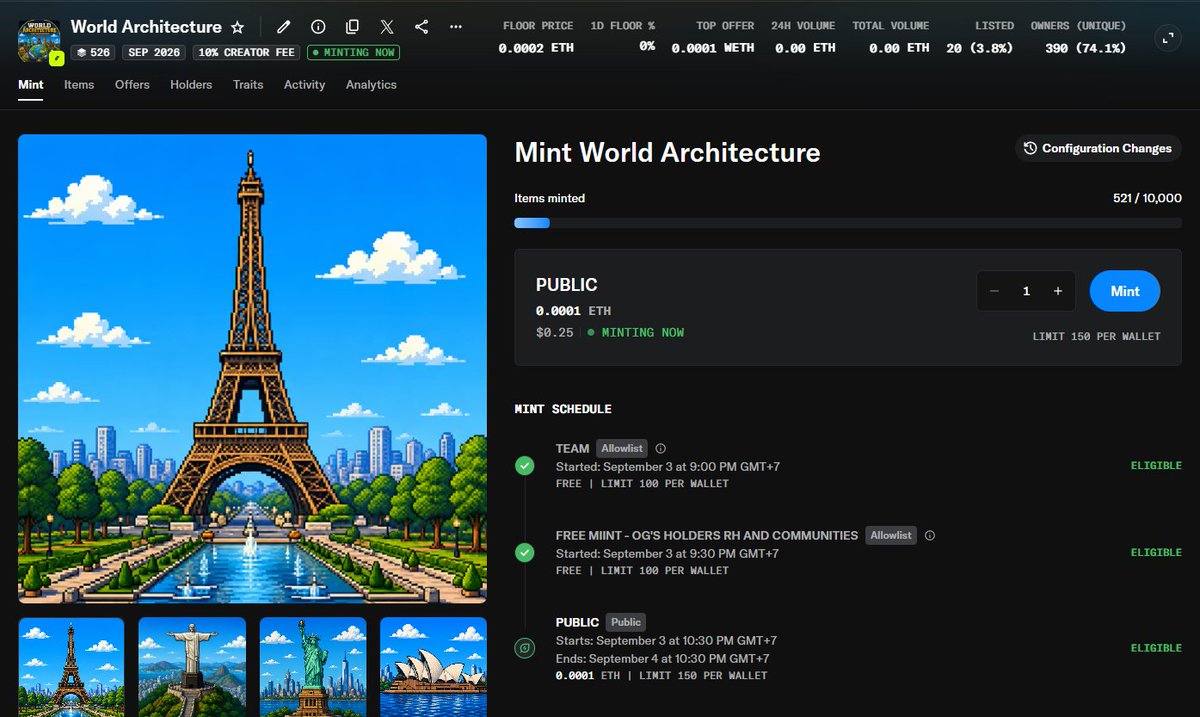Click the $0.25 price text

click(x=555, y=332)
